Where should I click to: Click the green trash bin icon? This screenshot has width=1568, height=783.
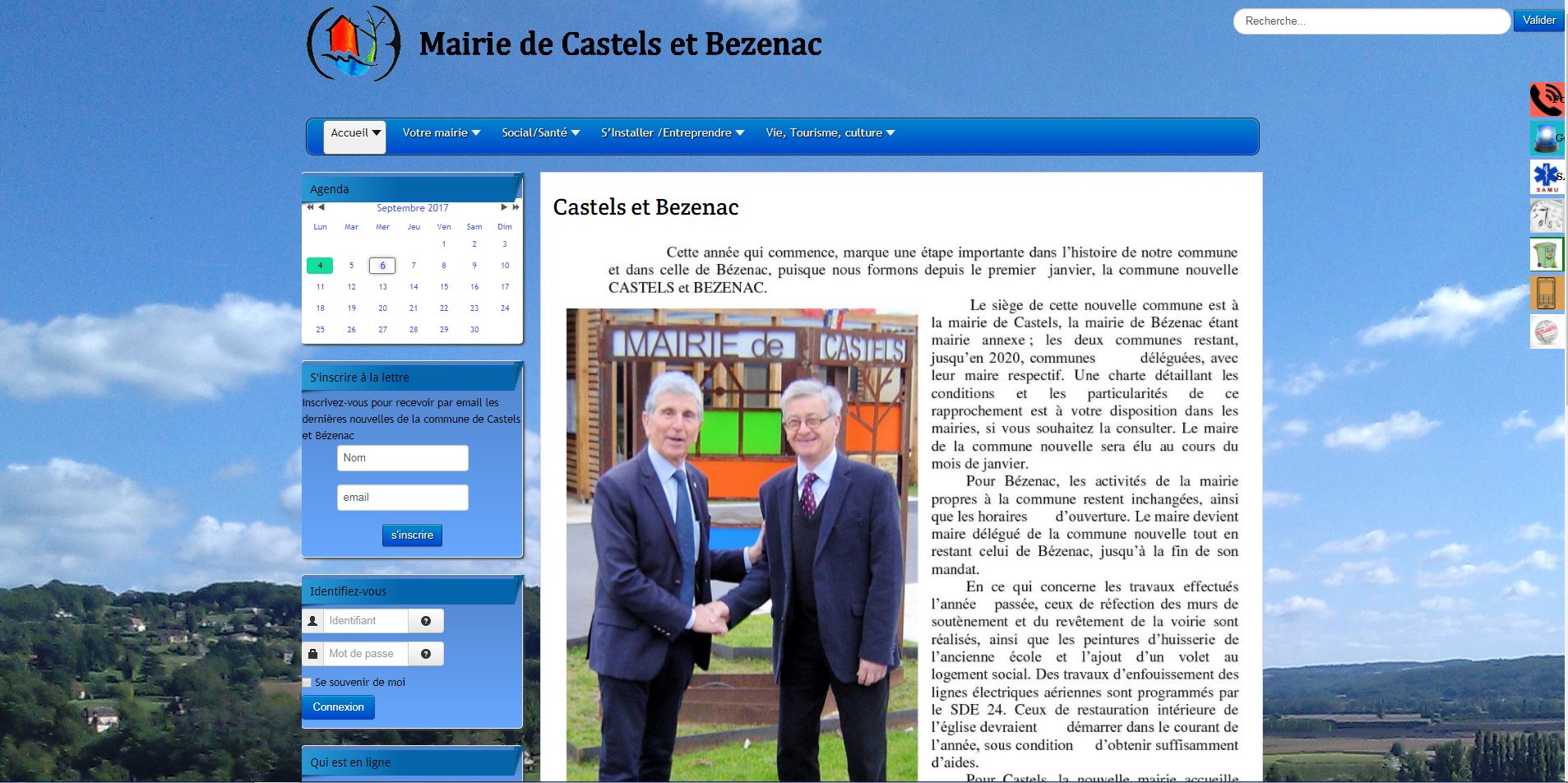point(1546,255)
